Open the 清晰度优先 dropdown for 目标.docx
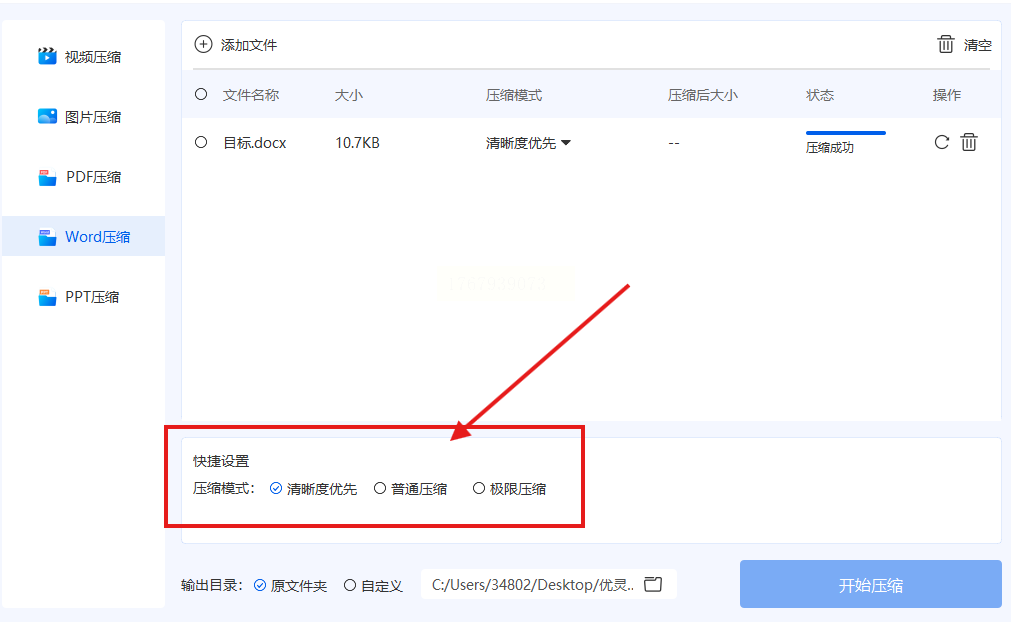Image resolution: width=1011 pixels, height=622 pixels. point(528,143)
